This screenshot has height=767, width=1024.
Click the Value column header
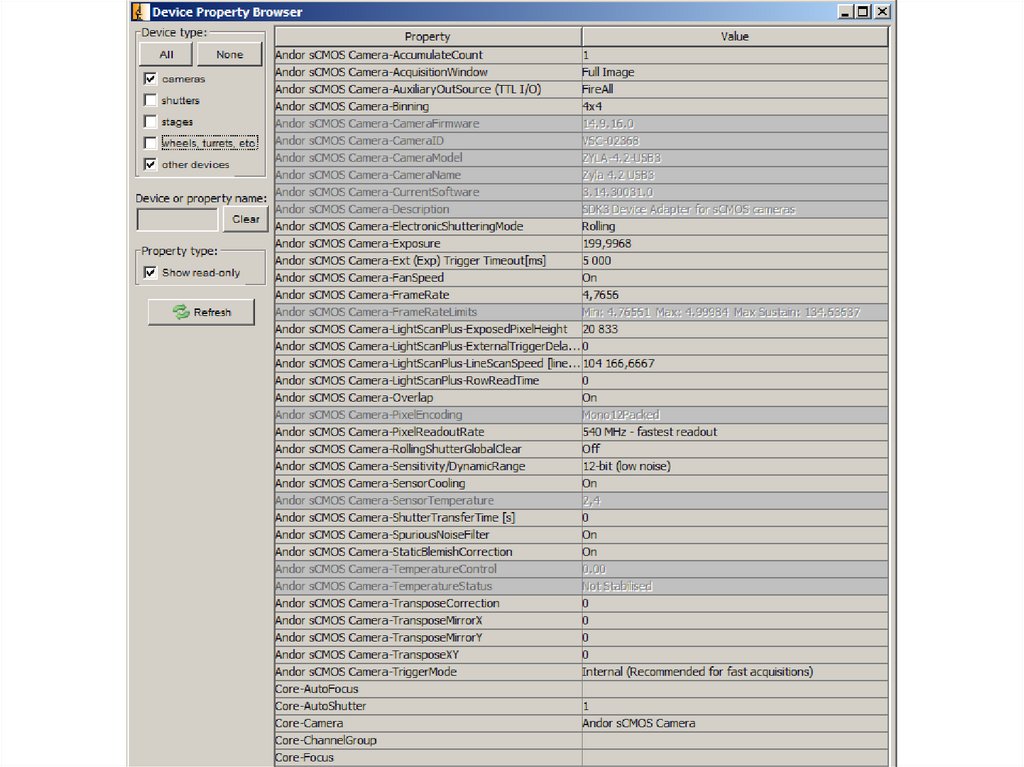(735, 37)
